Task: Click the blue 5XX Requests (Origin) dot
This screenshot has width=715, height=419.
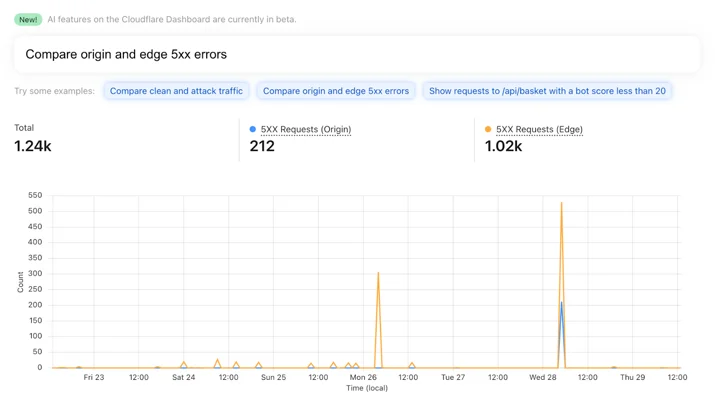Action: 253,129
